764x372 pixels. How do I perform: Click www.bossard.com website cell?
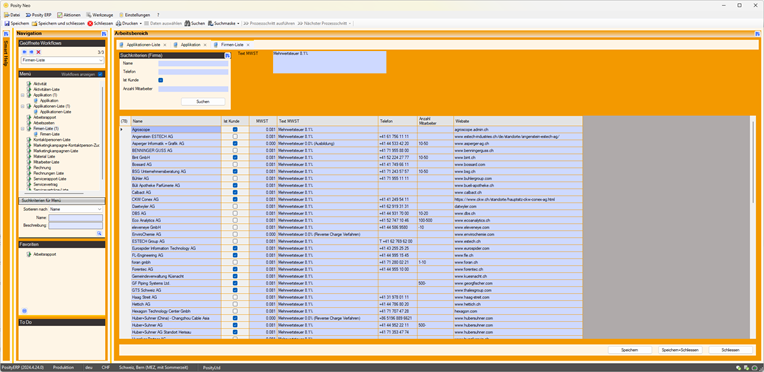click(x=517, y=165)
